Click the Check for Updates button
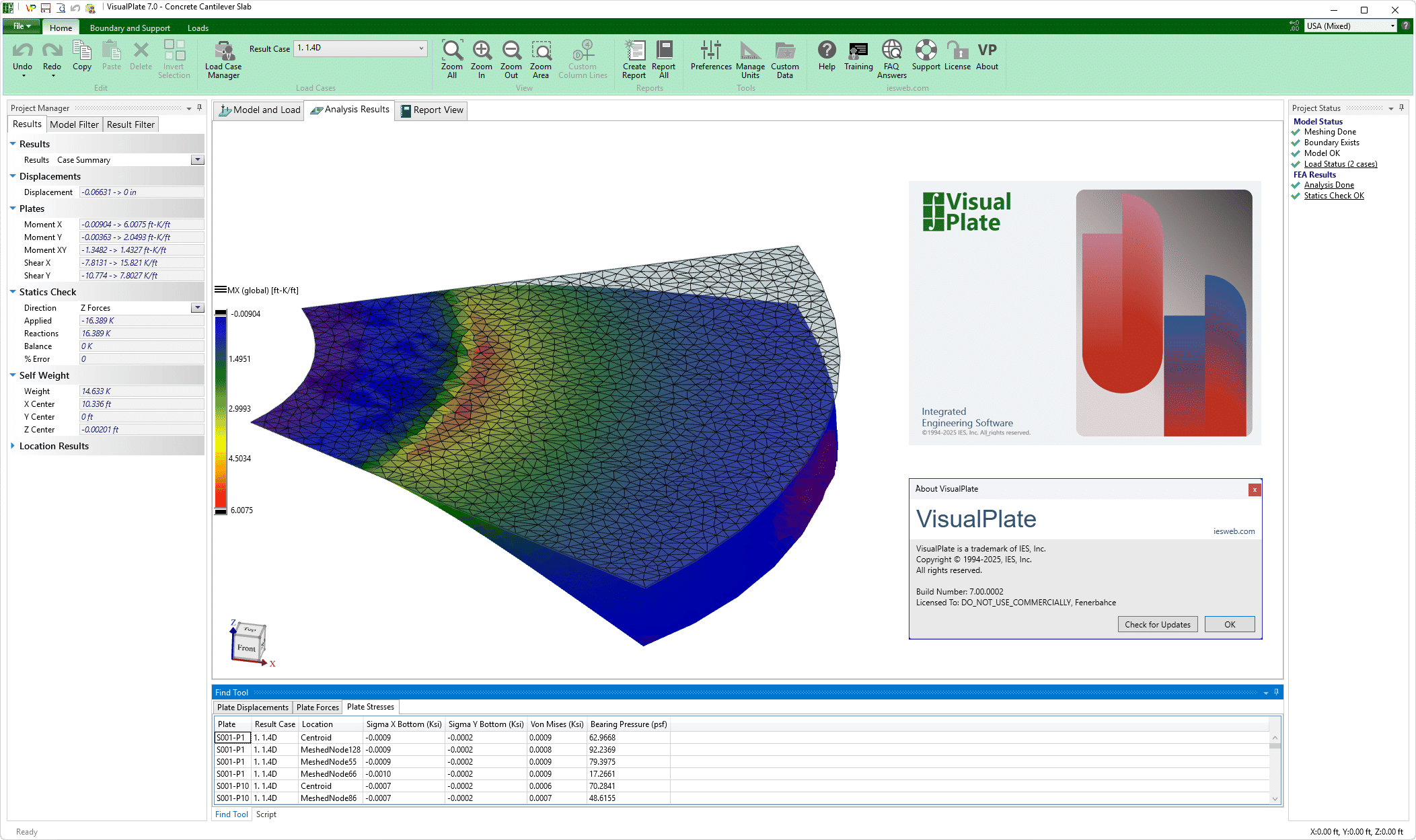Viewport: 1416px width, 840px height. pos(1157,625)
